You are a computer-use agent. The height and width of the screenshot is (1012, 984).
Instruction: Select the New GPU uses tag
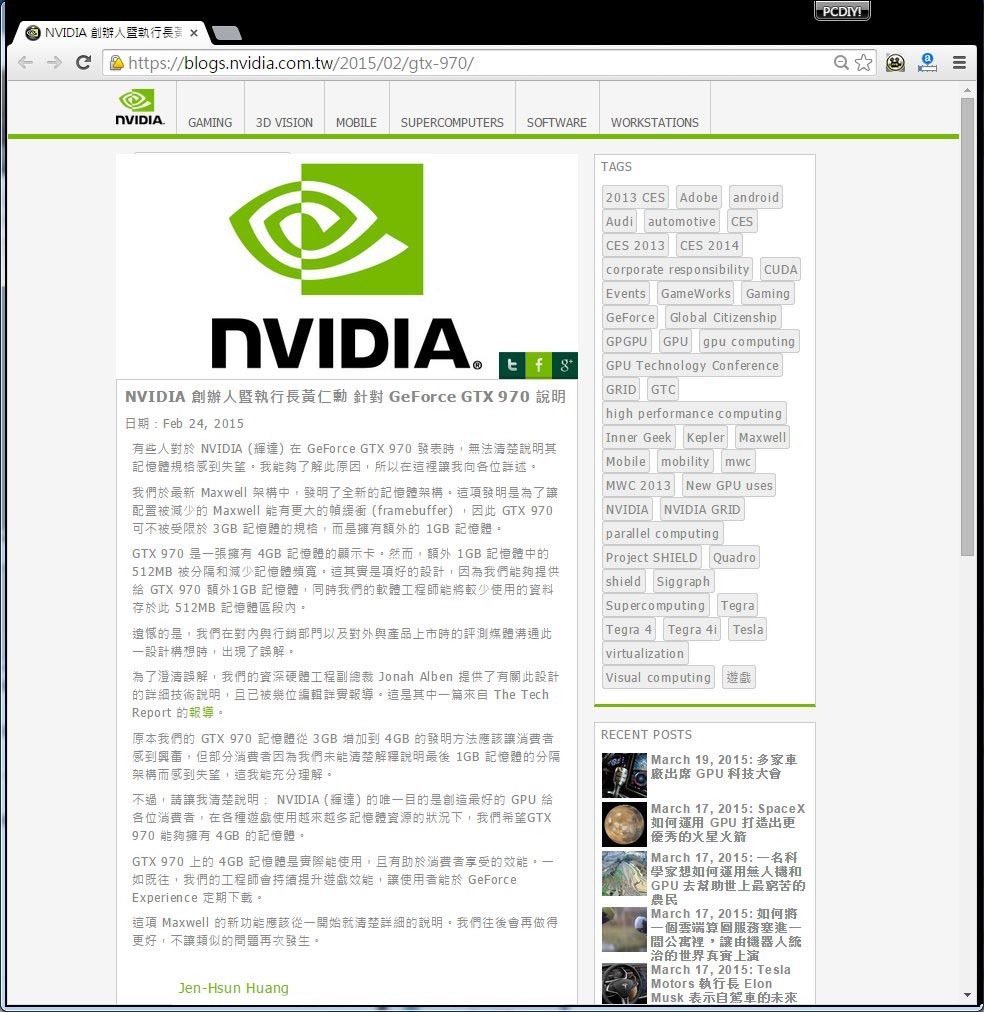[x=729, y=485]
